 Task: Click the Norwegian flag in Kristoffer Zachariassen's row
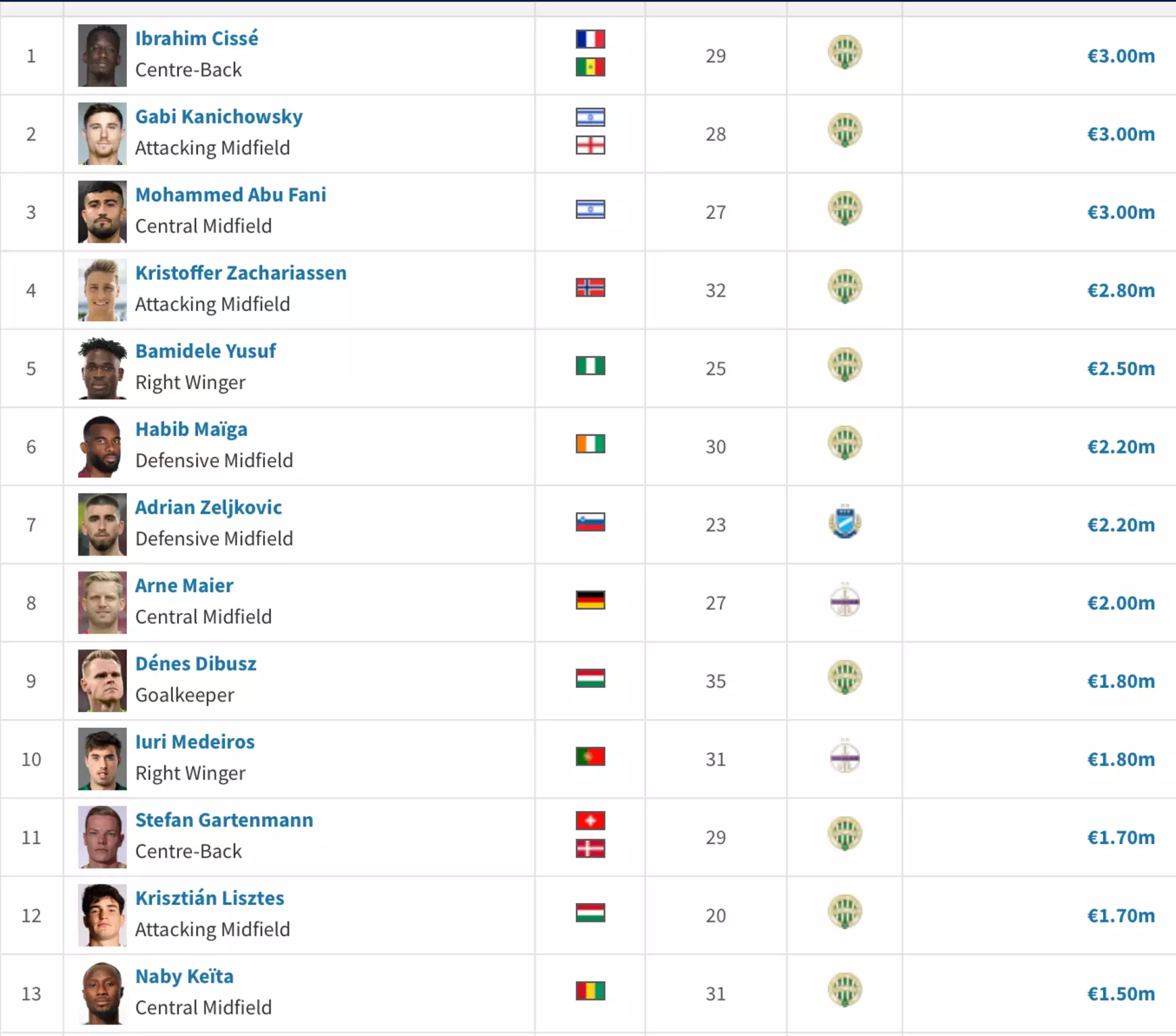coord(590,288)
